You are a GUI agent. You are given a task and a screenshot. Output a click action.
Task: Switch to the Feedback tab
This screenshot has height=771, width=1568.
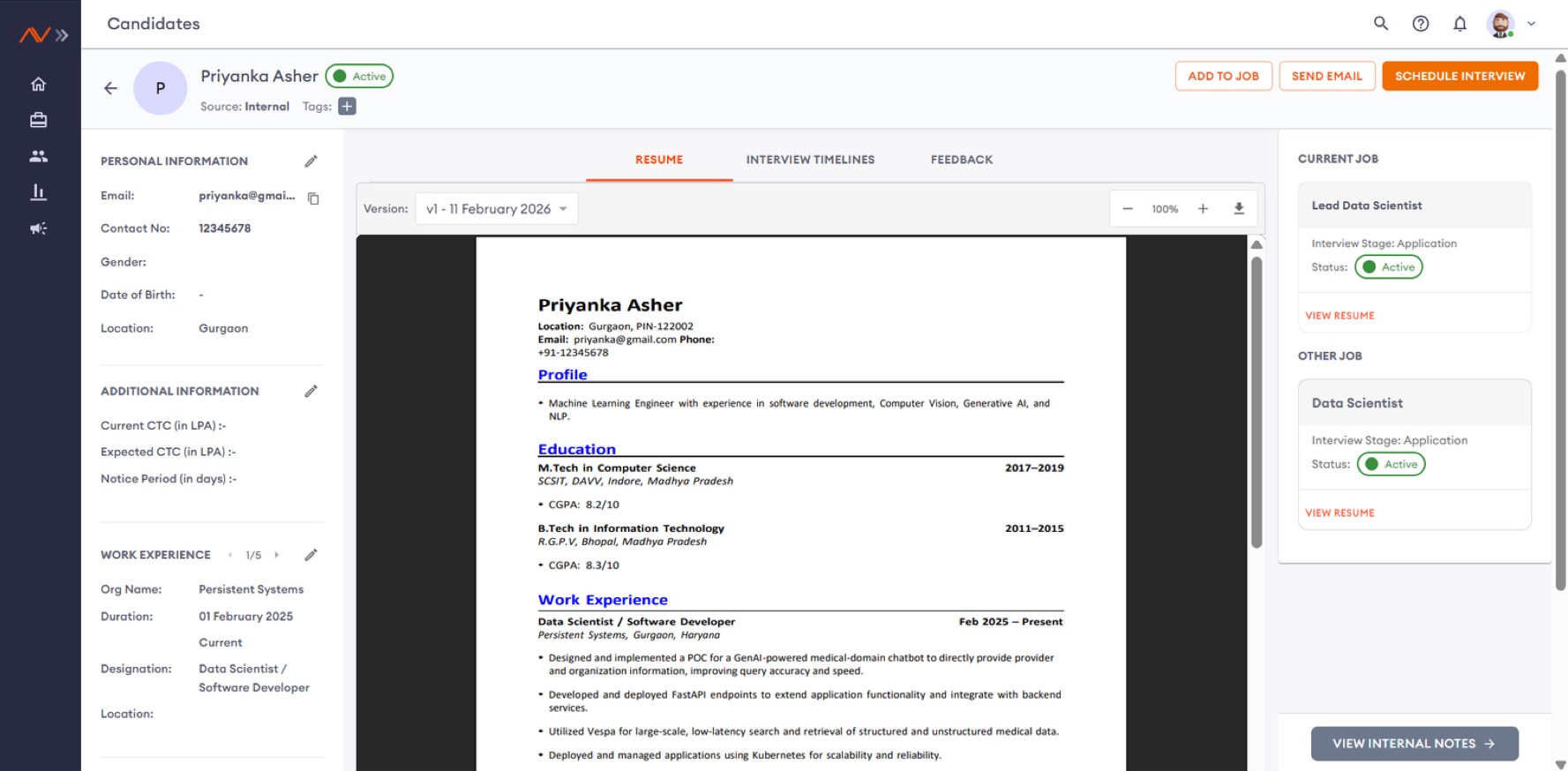click(x=962, y=160)
